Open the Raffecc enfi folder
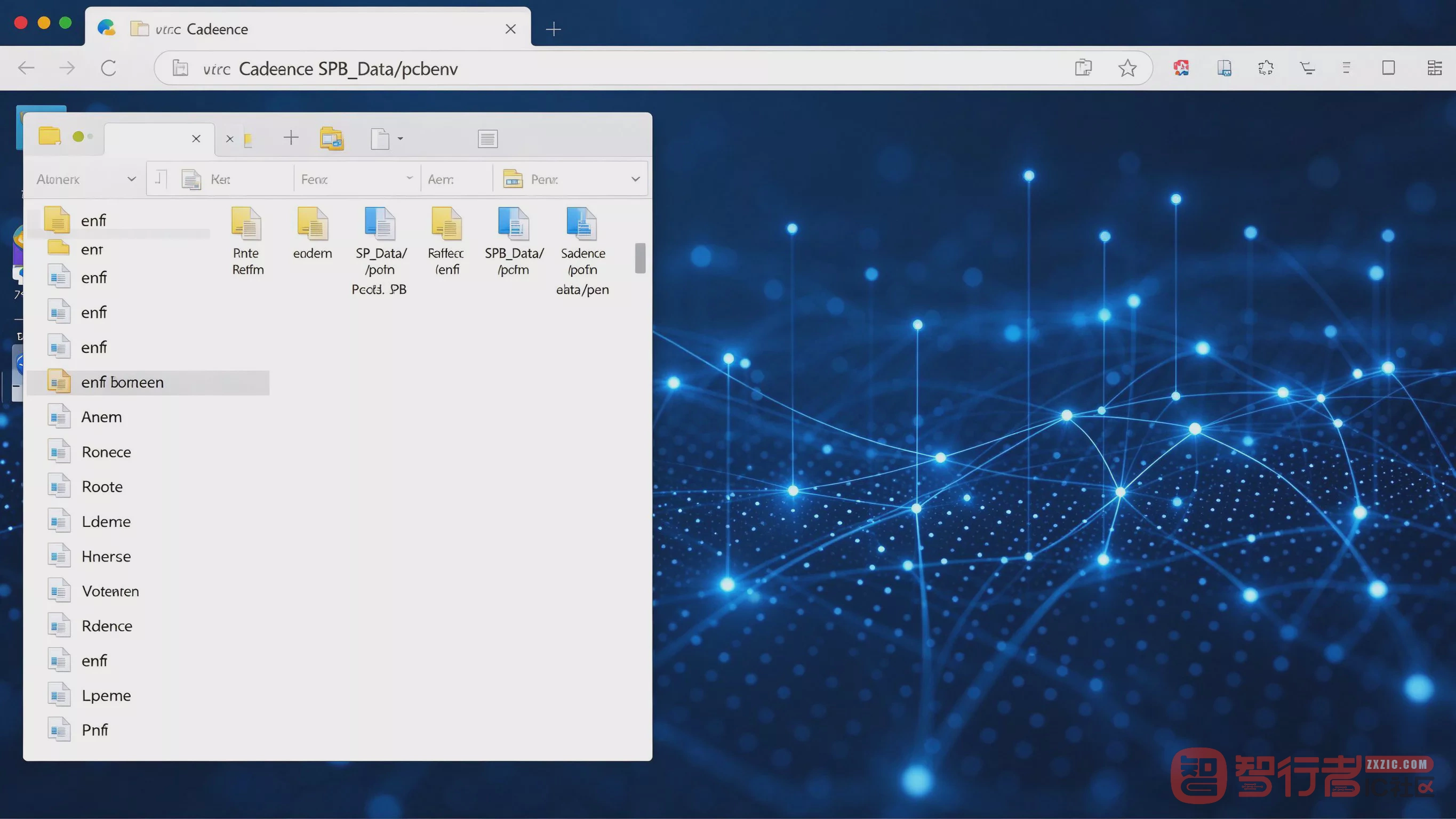 446,242
